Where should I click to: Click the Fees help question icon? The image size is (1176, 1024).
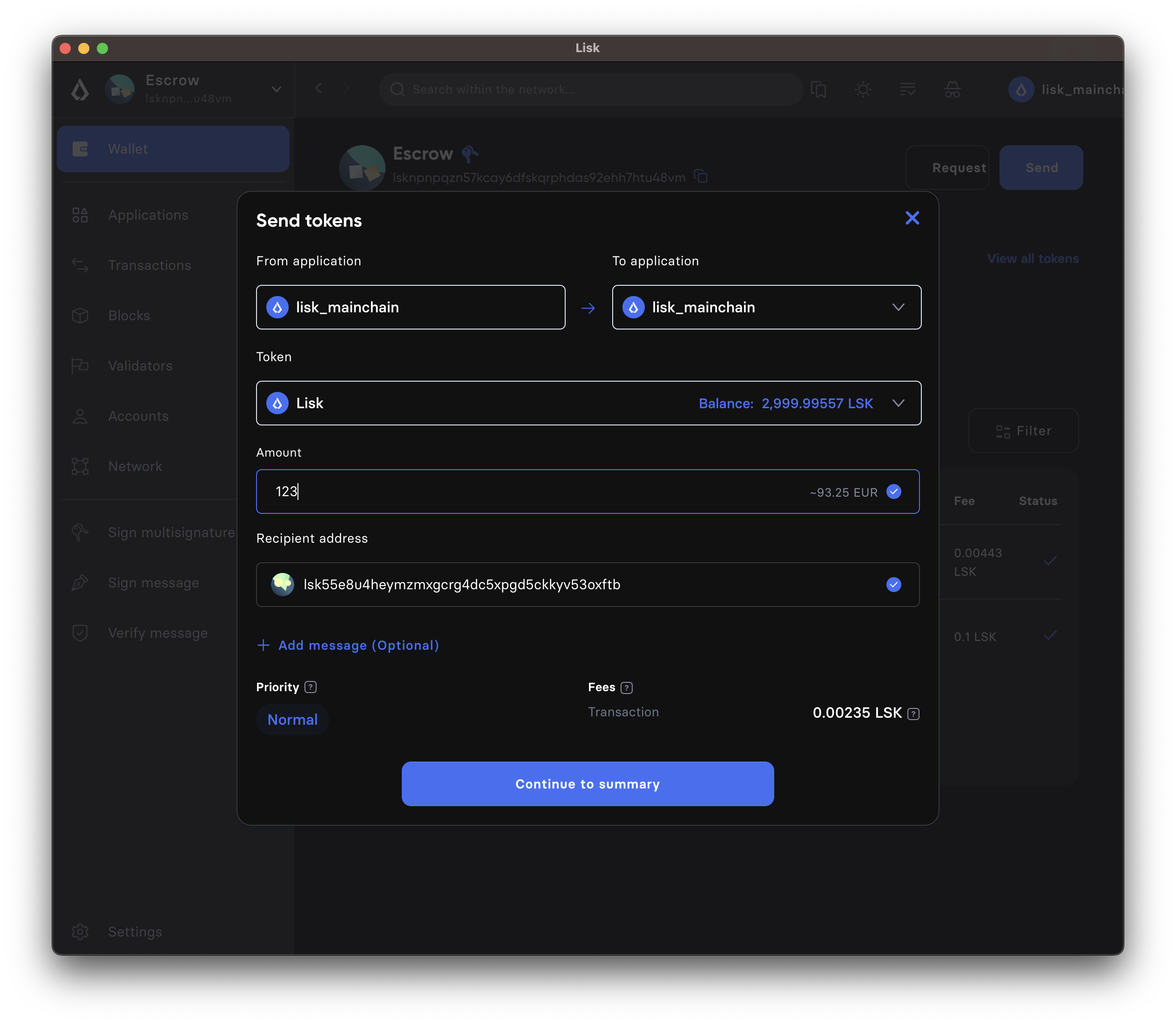point(626,687)
